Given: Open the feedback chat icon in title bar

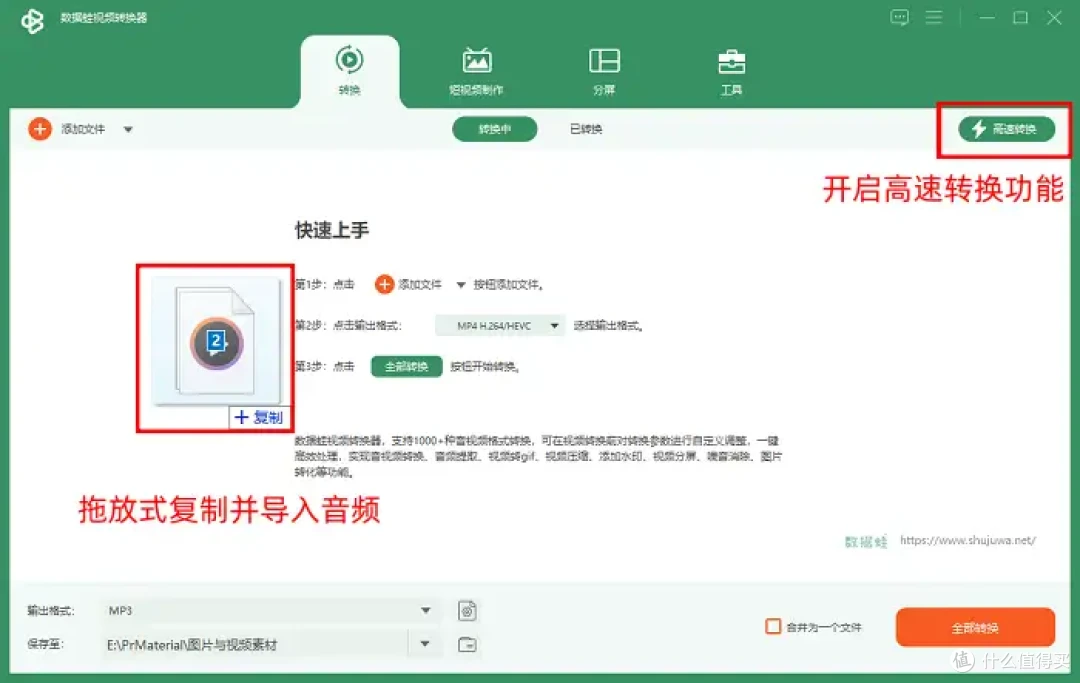Looking at the screenshot, I should click(x=900, y=17).
